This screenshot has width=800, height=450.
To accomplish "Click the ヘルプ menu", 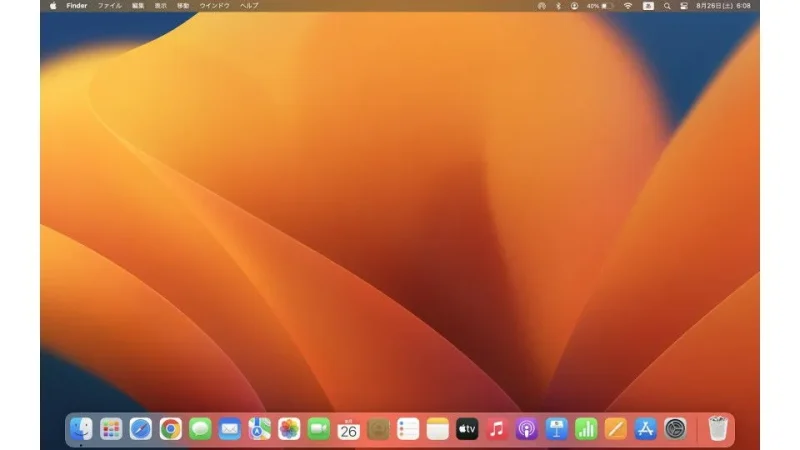I will pyautogui.click(x=249, y=5).
